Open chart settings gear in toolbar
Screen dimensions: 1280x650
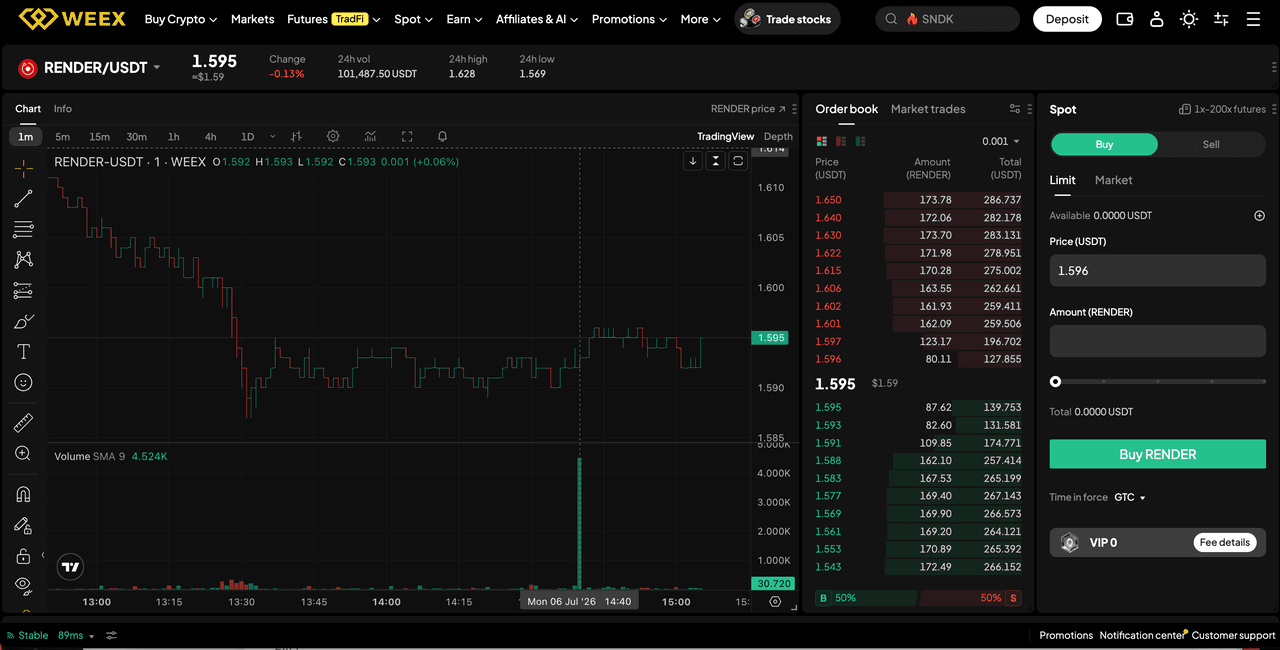pos(333,136)
